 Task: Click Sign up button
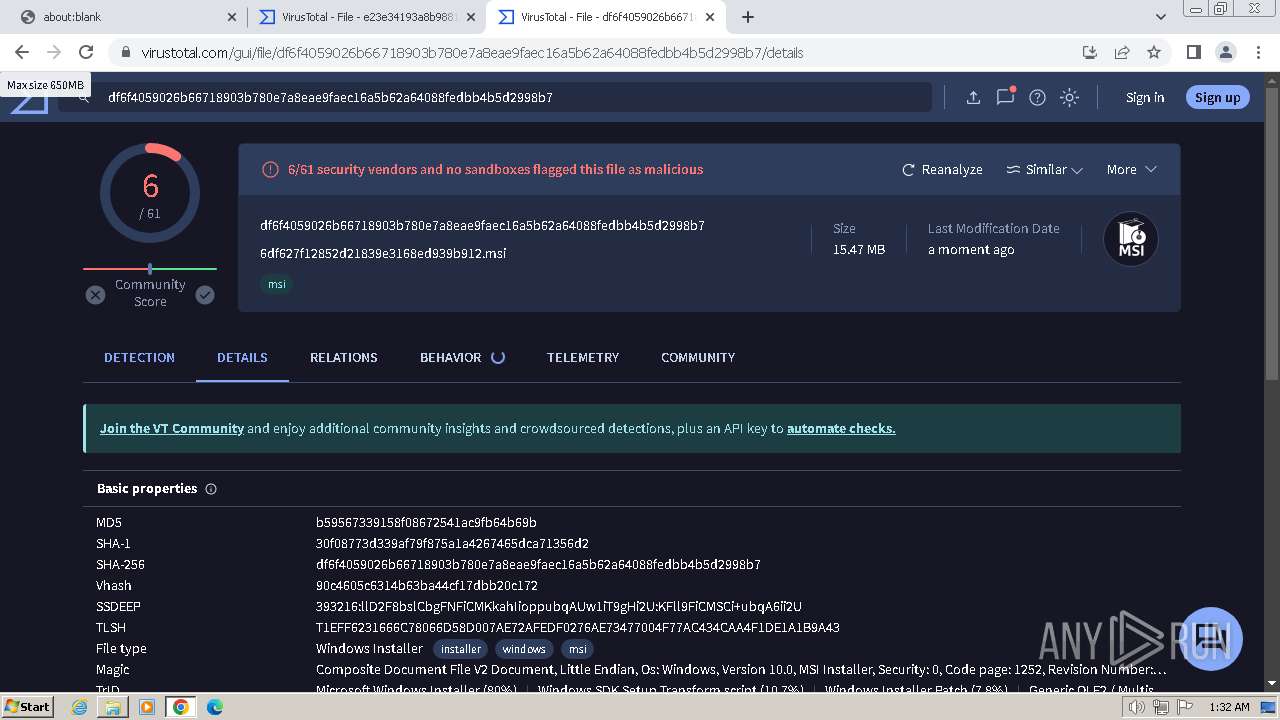tap(1217, 97)
